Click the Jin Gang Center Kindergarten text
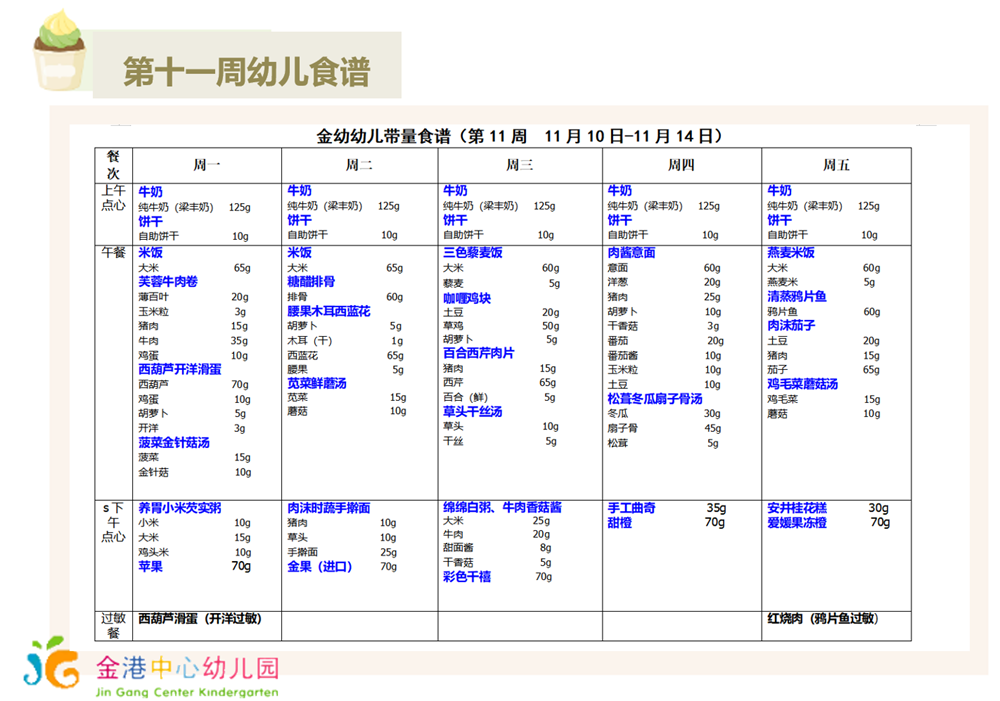This screenshot has width=1000, height=701. (x=187, y=690)
